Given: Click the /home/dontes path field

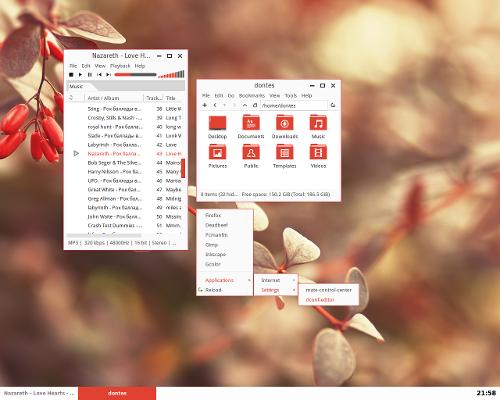Looking at the screenshot, I should click(294, 105).
